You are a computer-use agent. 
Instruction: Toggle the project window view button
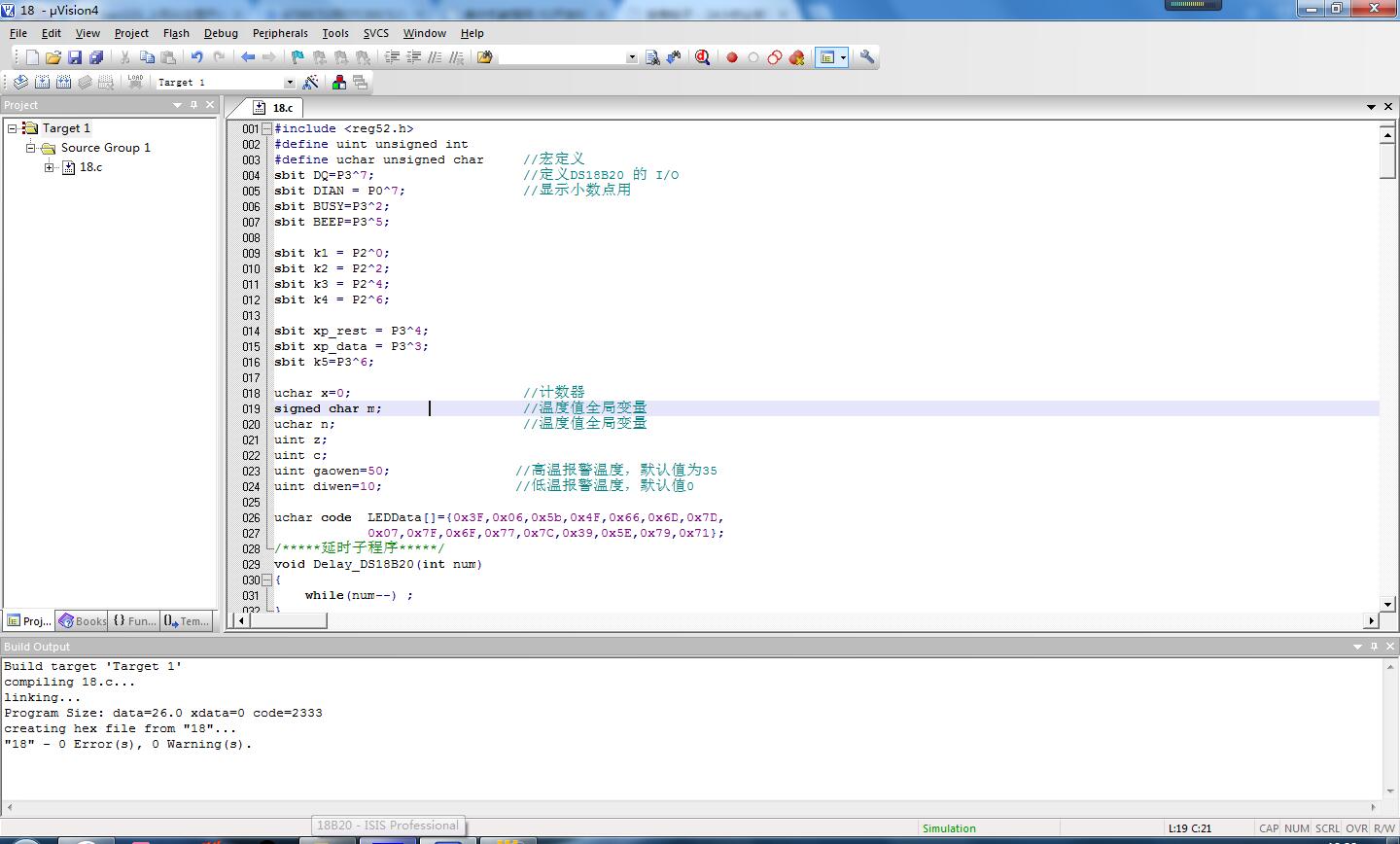(826, 57)
